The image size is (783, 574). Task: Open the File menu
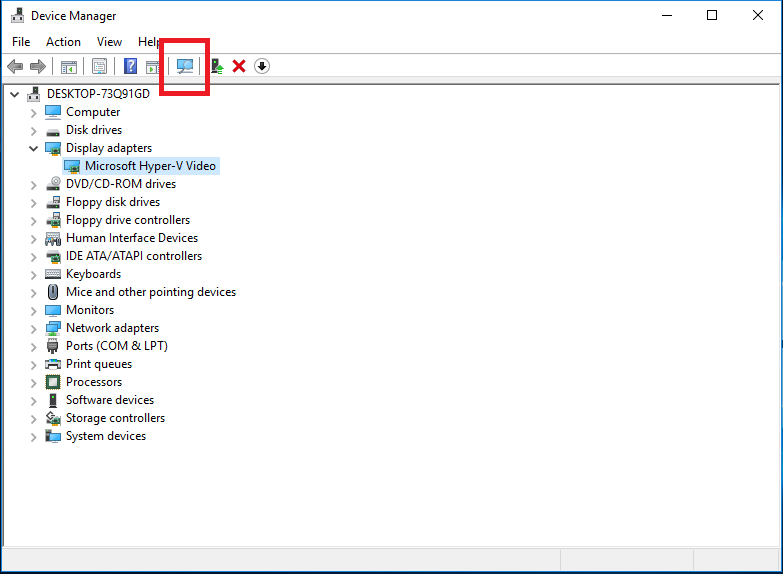click(x=21, y=42)
